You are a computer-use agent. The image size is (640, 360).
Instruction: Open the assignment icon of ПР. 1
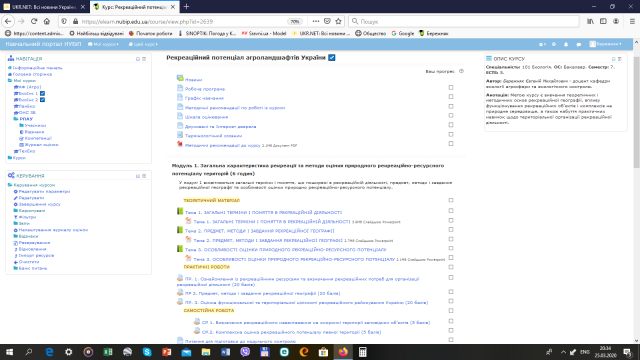click(x=180, y=278)
